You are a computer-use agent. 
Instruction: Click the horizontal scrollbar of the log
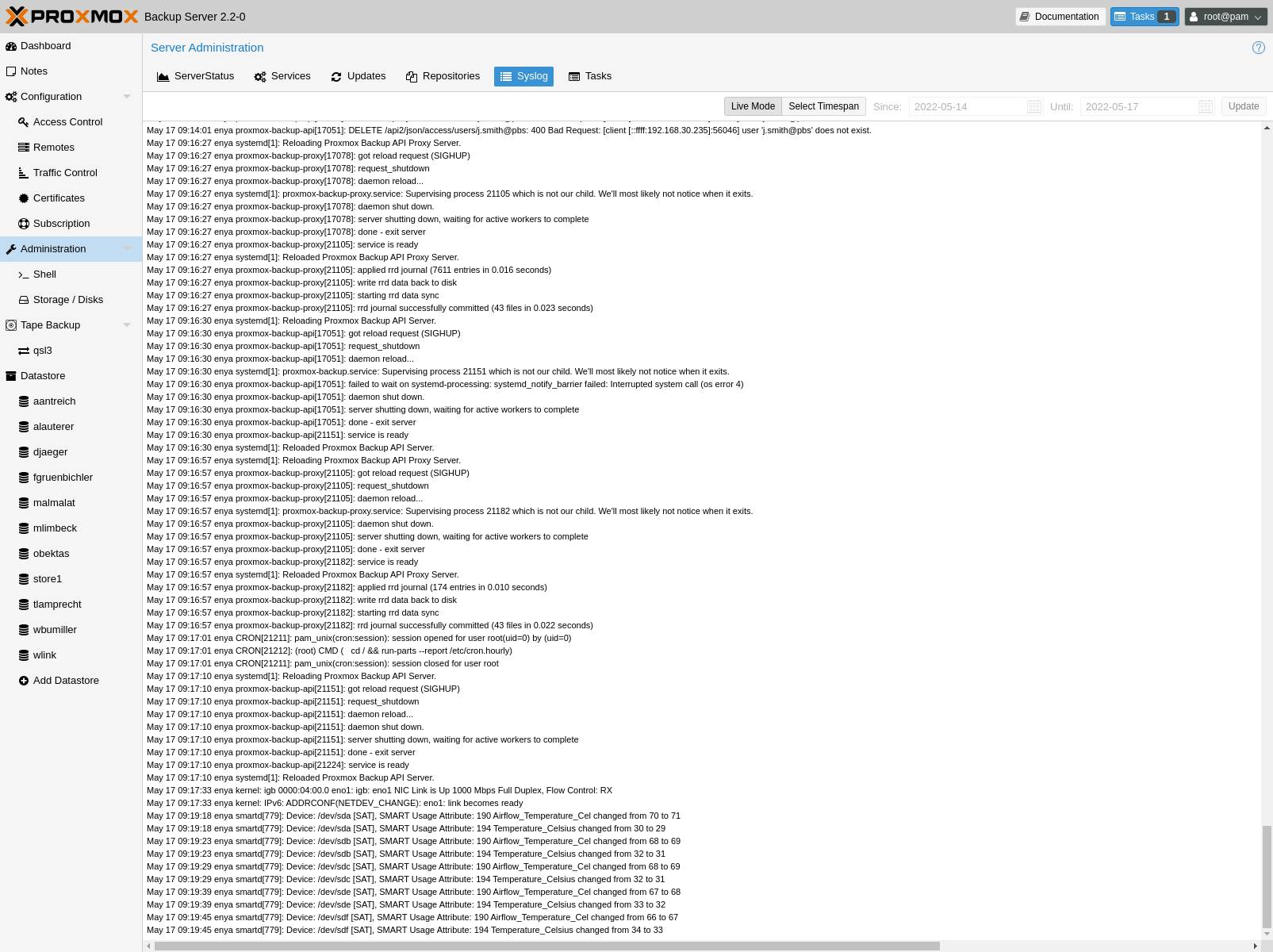pos(547,946)
